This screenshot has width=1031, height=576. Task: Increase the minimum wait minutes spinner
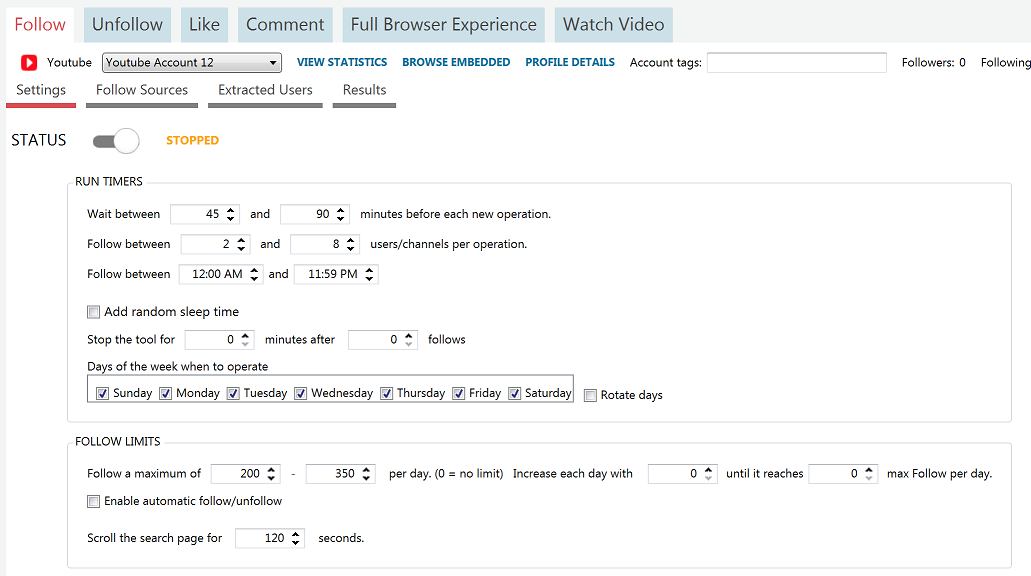click(x=232, y=210)
